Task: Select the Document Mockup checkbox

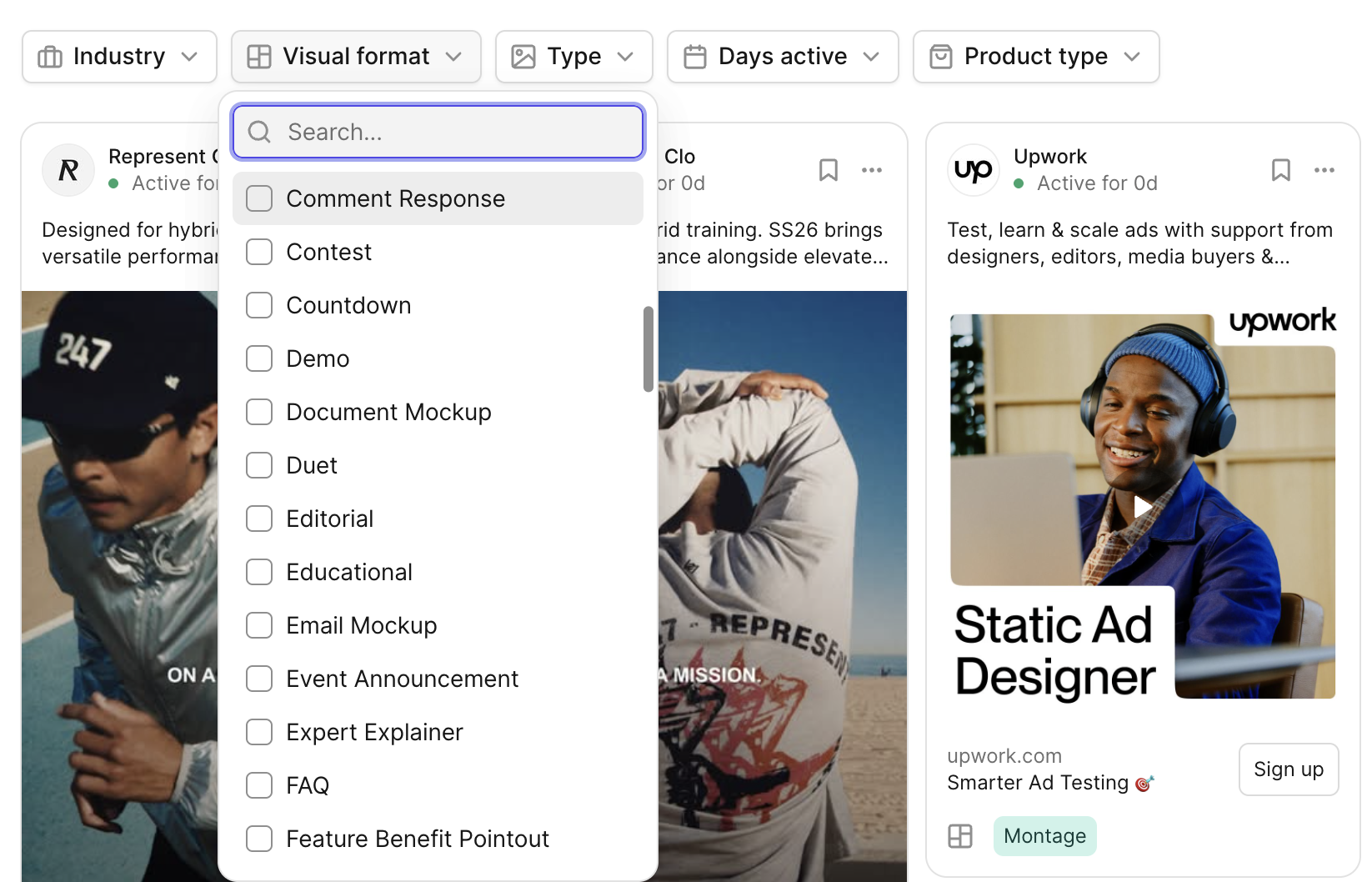Action: (x=259, y=412)
